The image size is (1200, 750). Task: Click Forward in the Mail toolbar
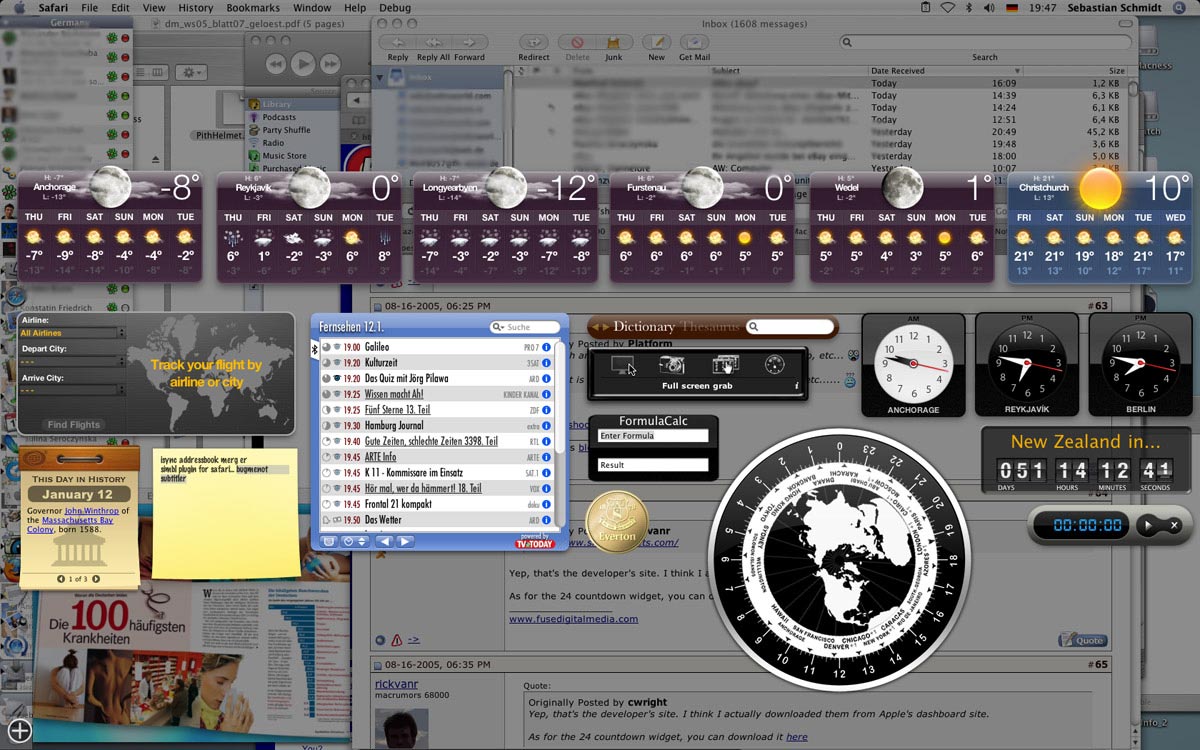click(x=468, y=42)
